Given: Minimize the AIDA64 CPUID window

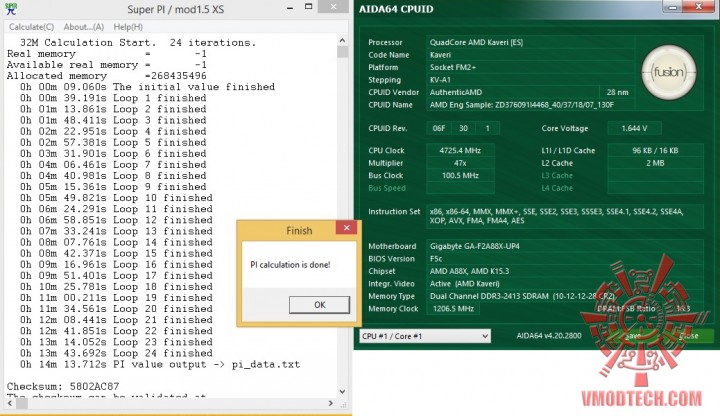Looking at the screenshot, I should click(x=673, y=6).
